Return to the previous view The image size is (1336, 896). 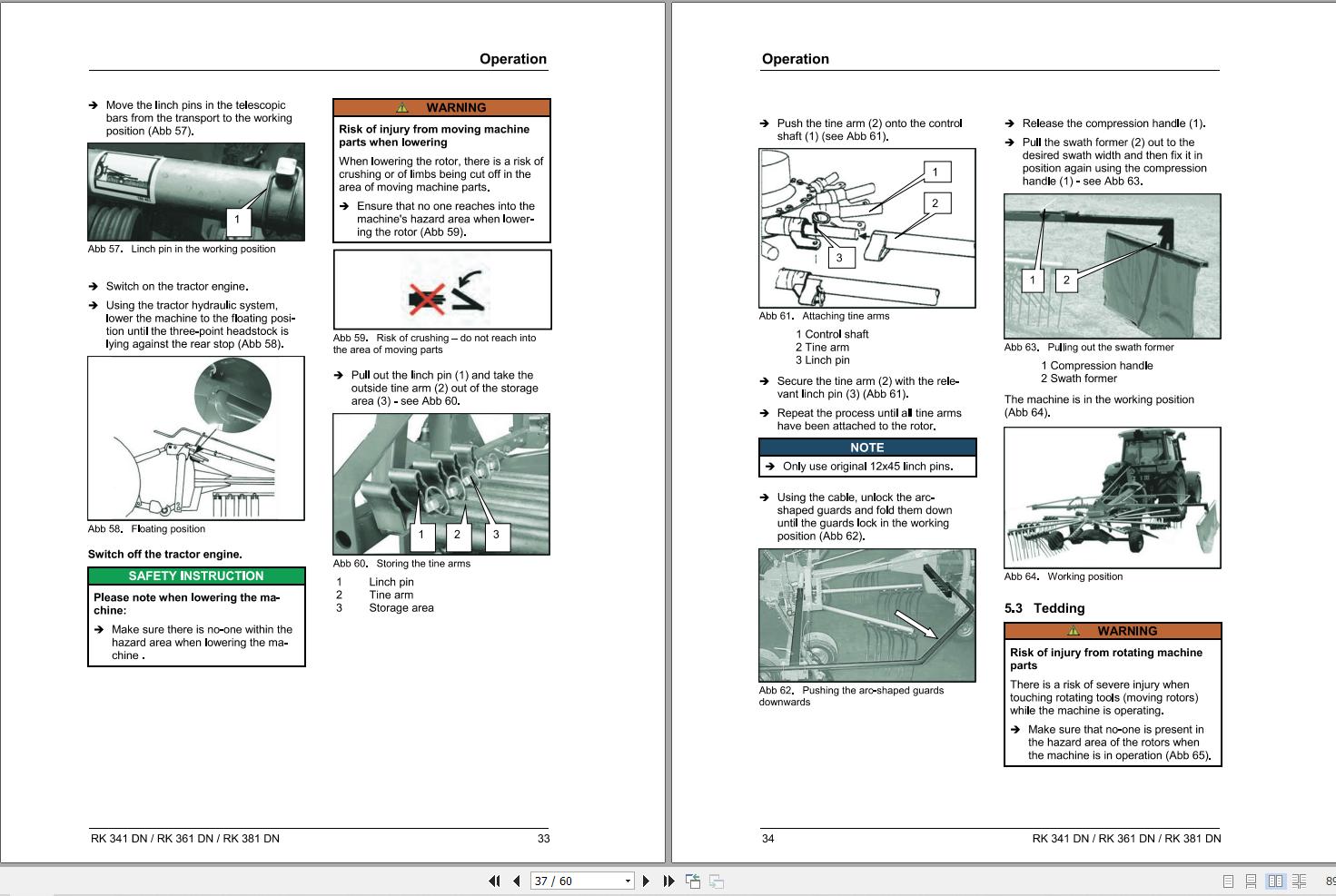[x=694, y=881]
